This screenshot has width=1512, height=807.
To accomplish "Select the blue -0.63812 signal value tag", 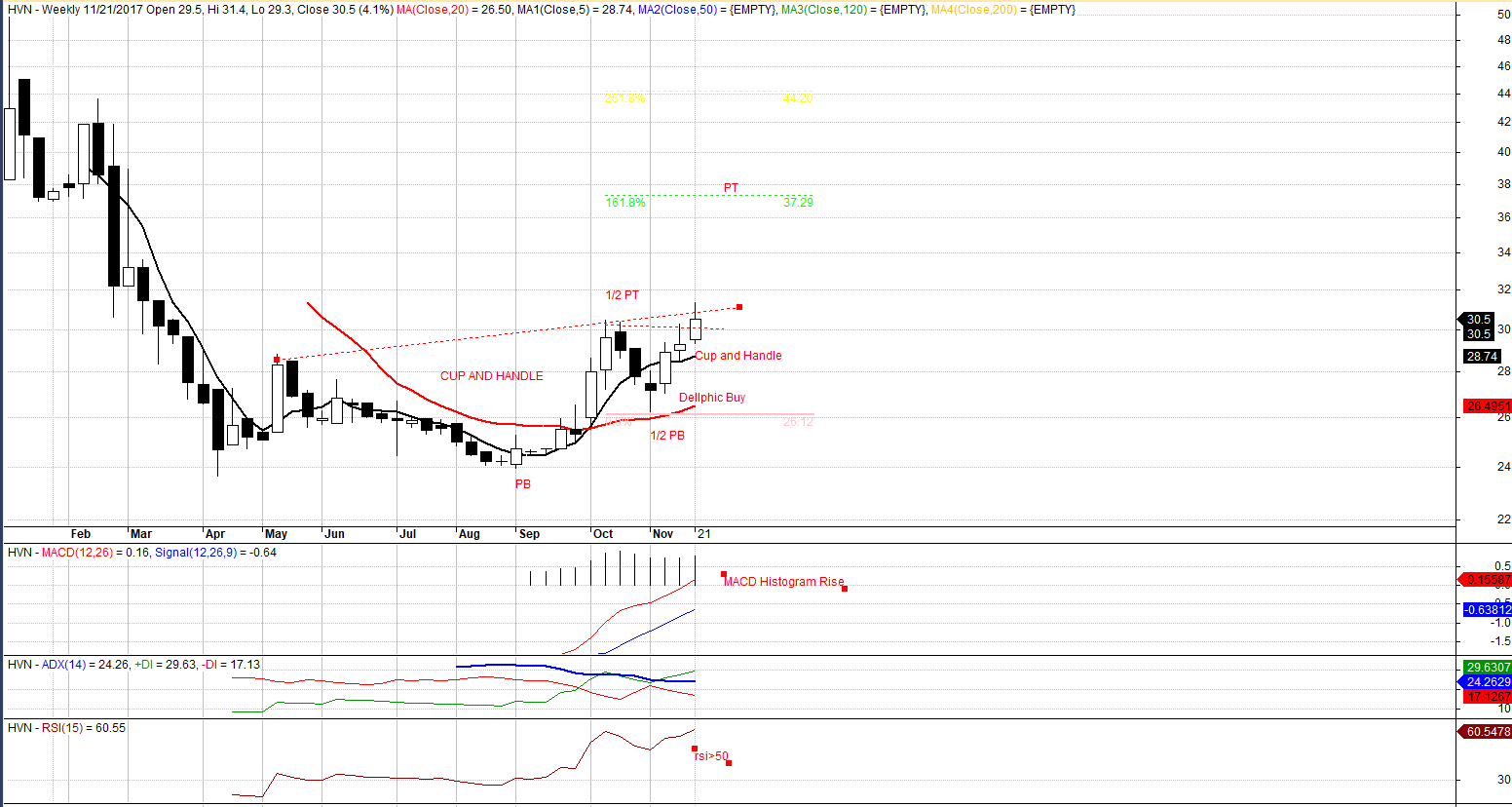I will coord(1487,610).
